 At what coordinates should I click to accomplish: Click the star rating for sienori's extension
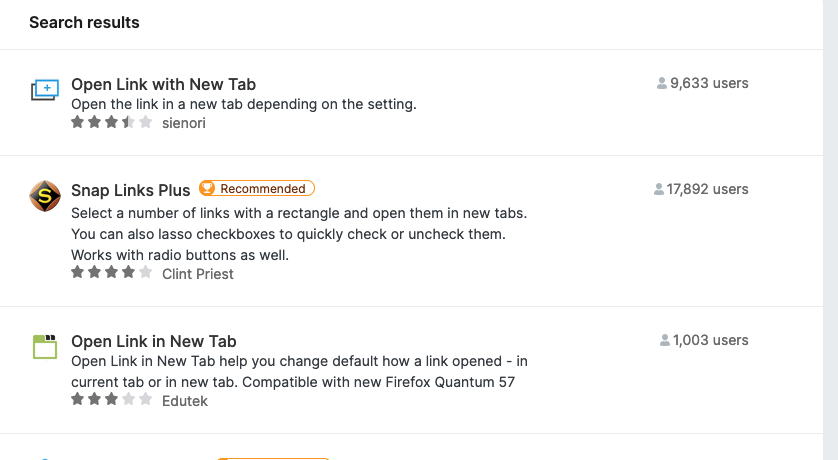point(111,123)
